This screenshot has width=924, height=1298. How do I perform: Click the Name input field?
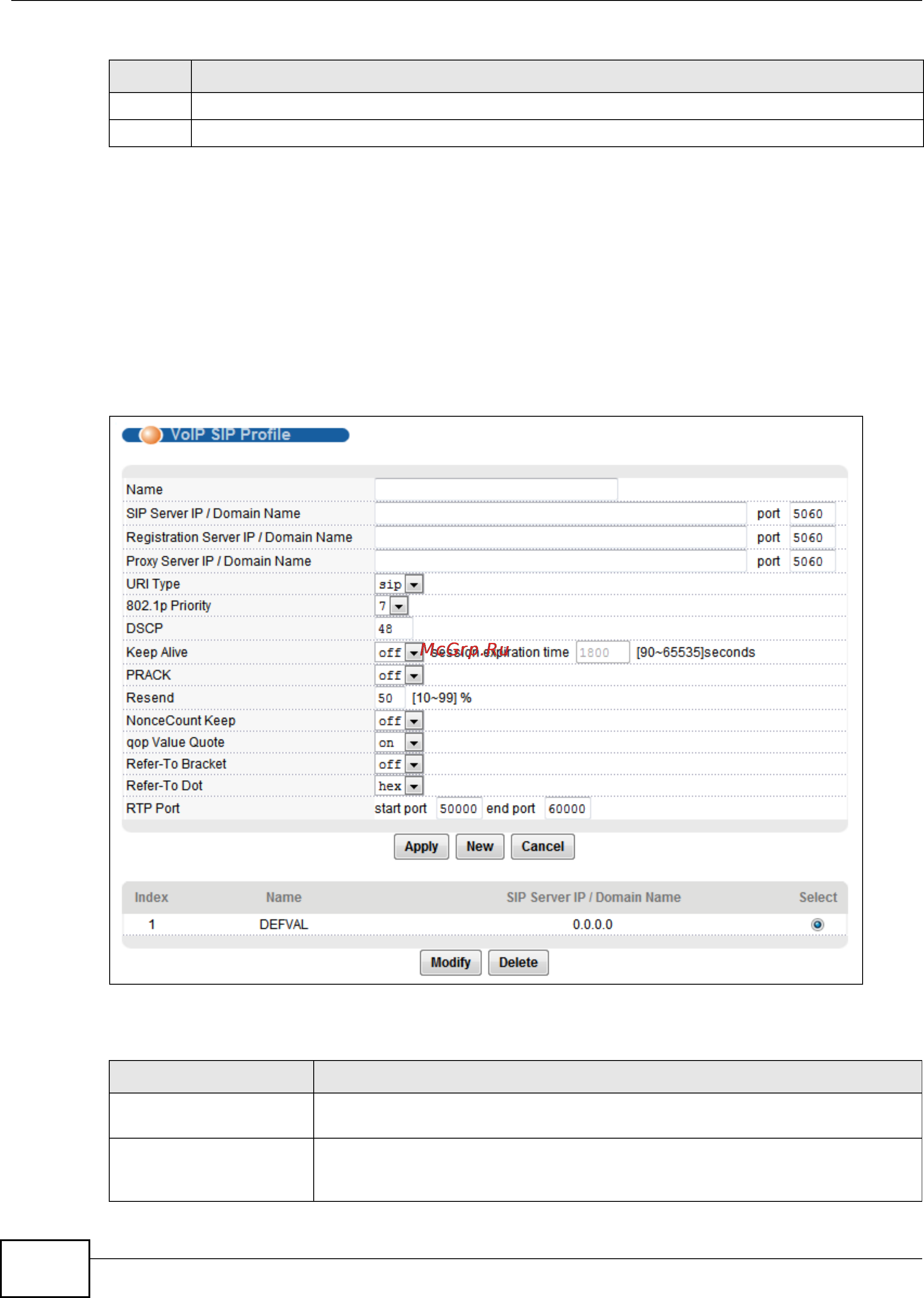[496, 489]
